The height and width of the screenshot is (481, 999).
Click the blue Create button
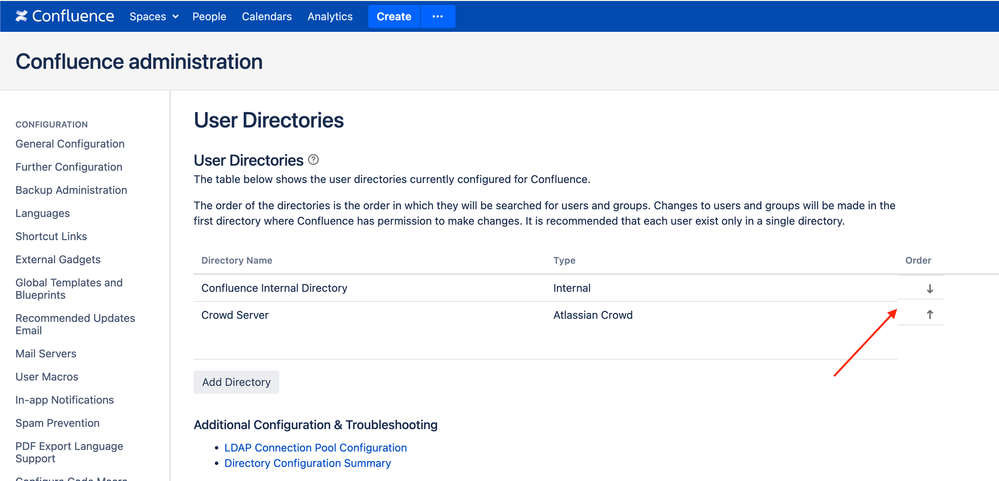coord(394,17)
